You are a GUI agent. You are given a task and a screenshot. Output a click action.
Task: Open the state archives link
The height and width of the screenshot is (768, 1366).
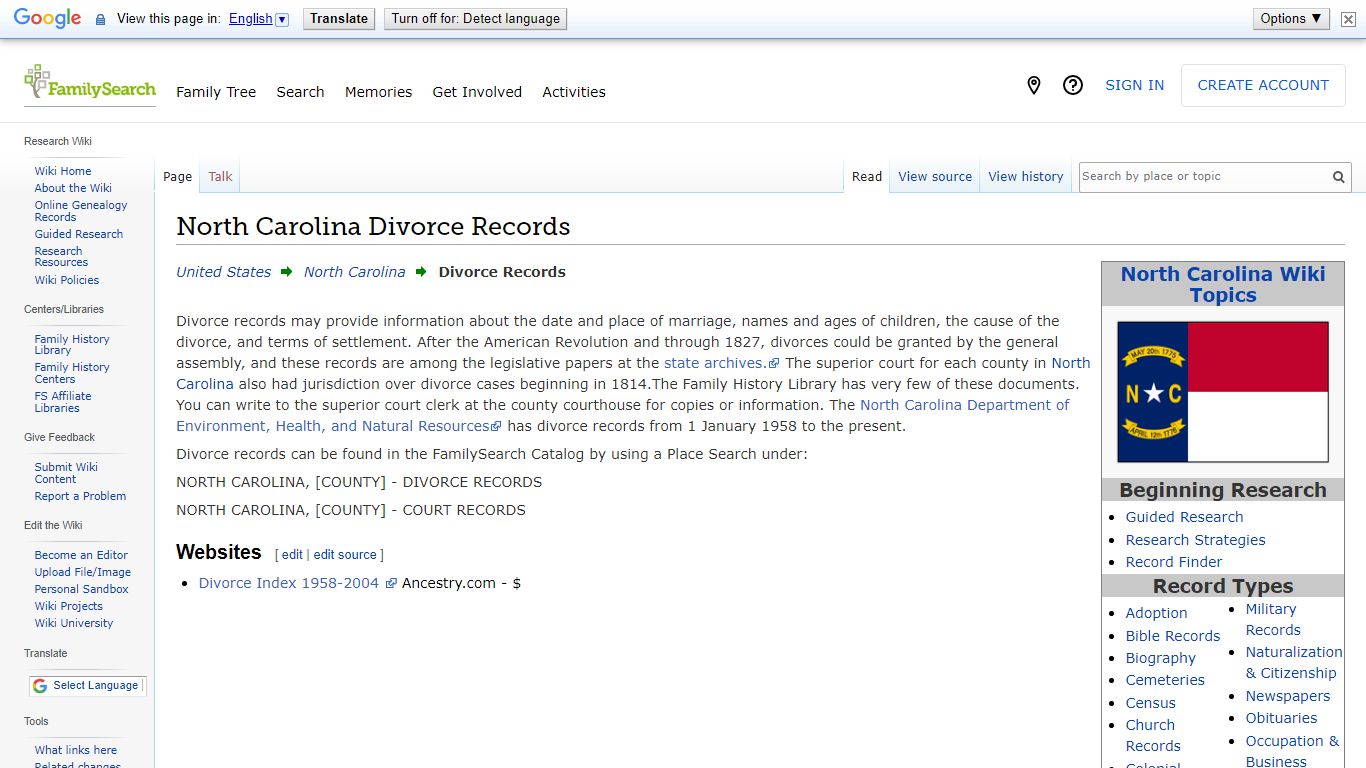pyautogui.click(x=721, y=363)
